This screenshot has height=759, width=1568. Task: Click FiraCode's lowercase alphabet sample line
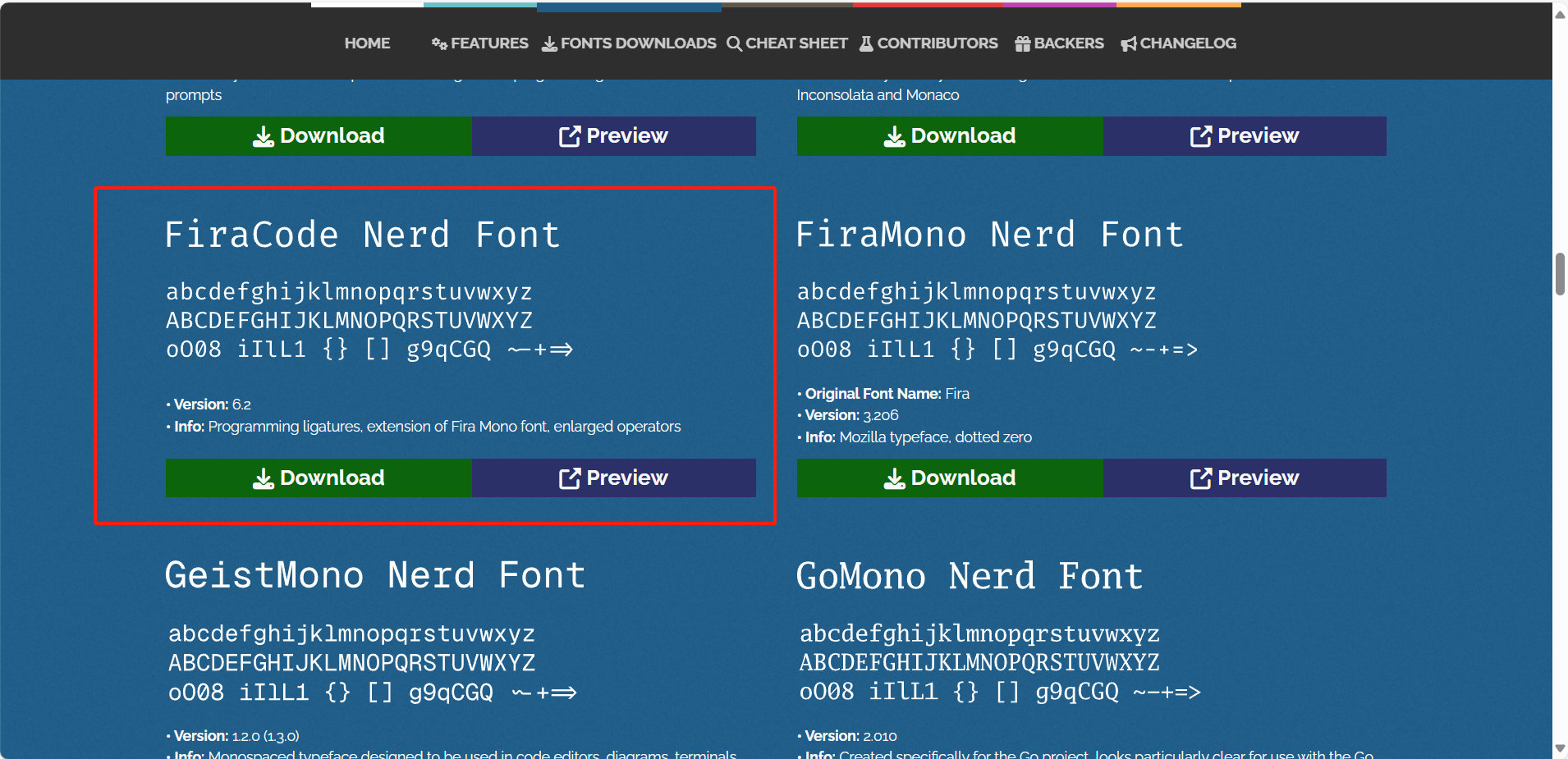[x=349, y=292]
